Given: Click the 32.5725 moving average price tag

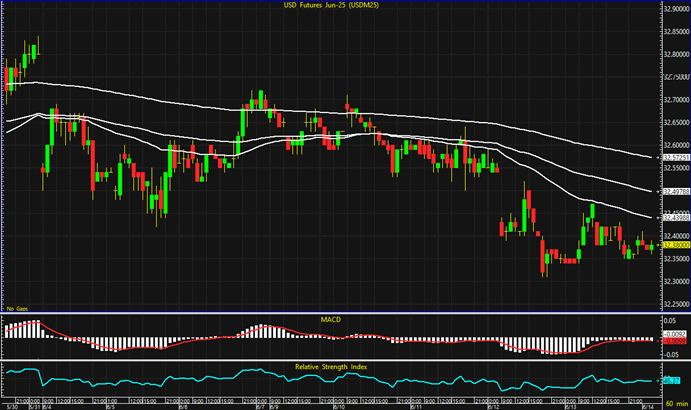Looking at the screenshot, I should (676, 158).
